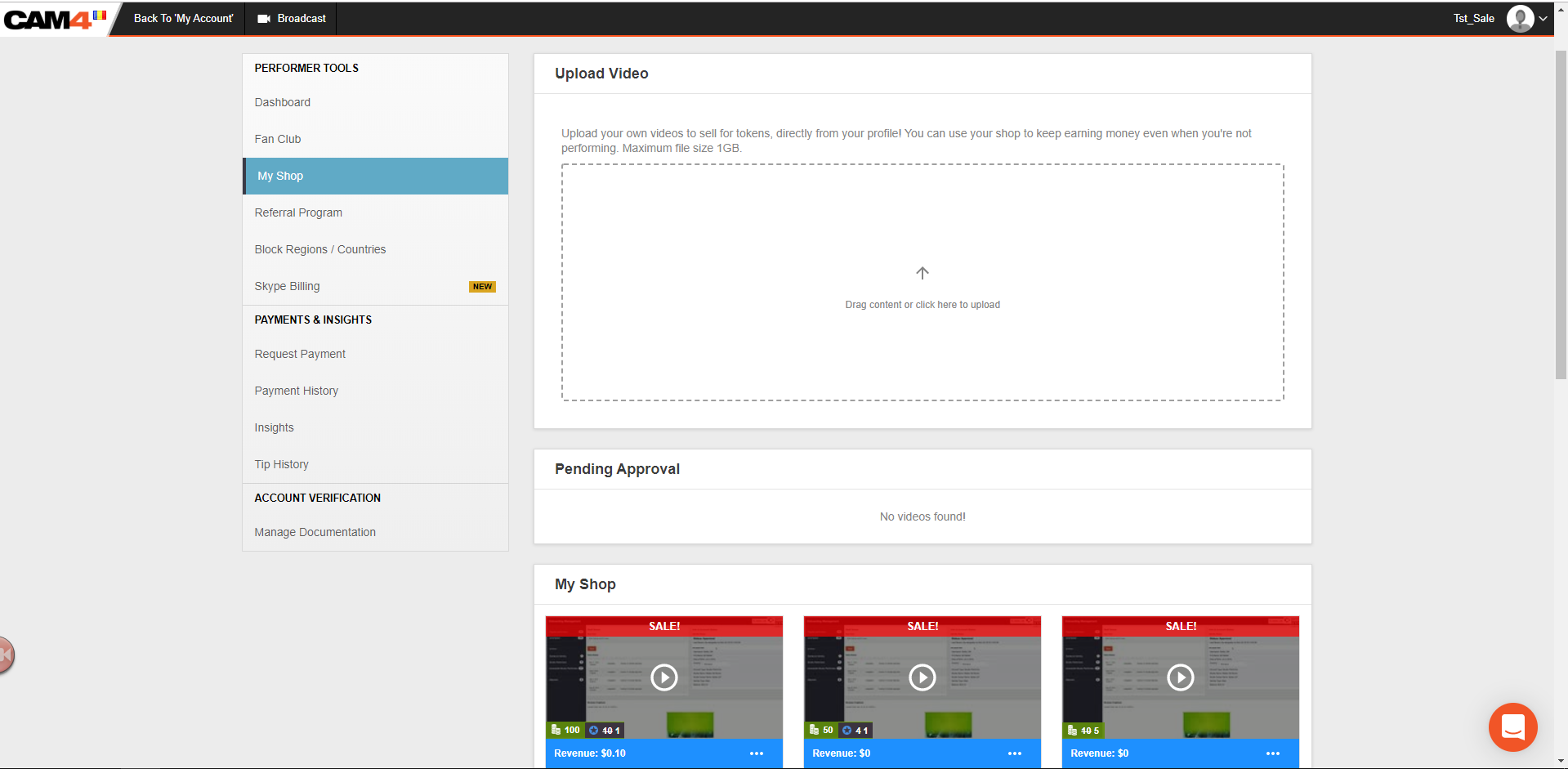
Task: Open options menu for first video
Action: [x=757, y=753]
